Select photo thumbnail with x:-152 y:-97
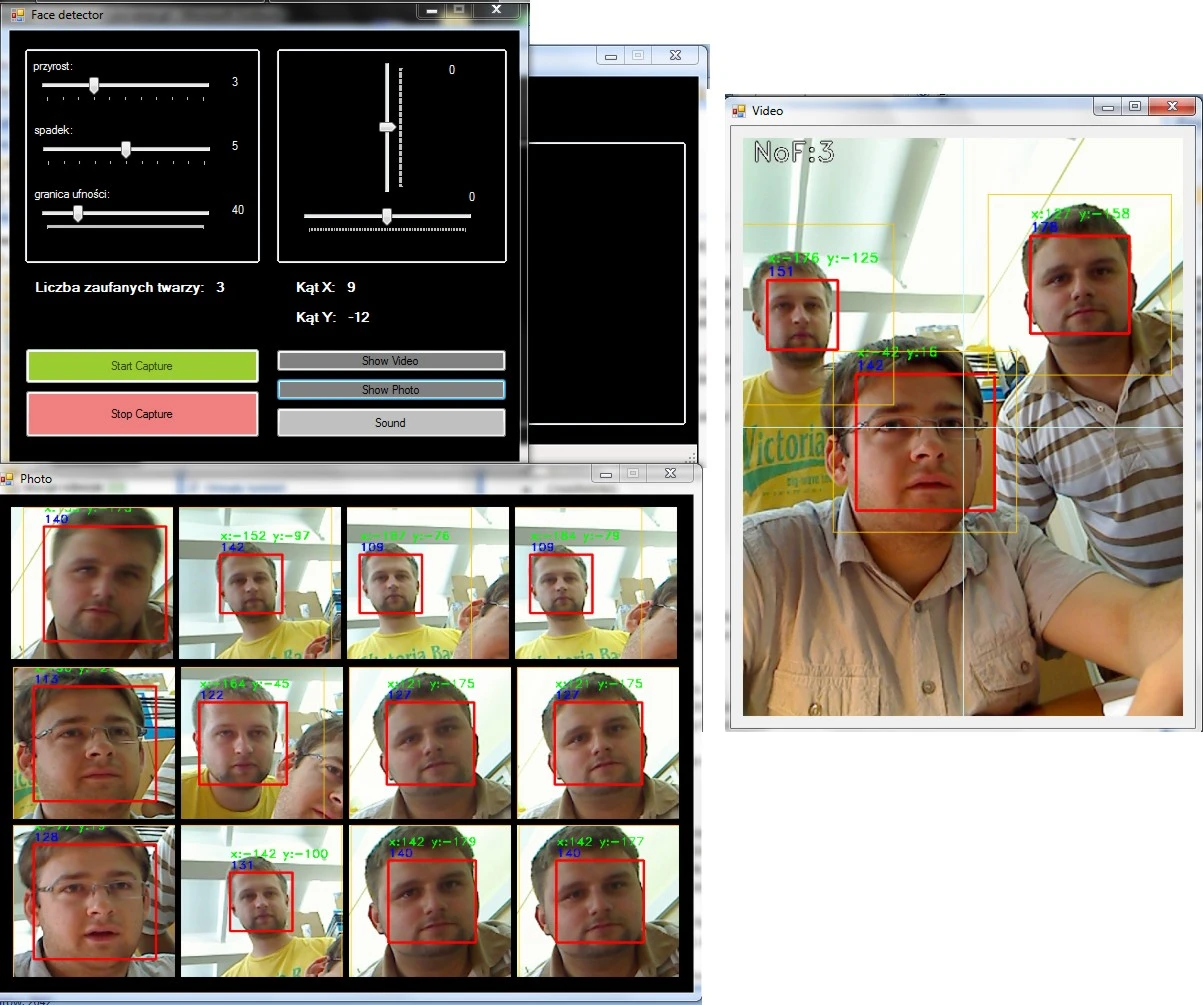The width and height of the screenshot is (1203, 1005). pos(260,583)
